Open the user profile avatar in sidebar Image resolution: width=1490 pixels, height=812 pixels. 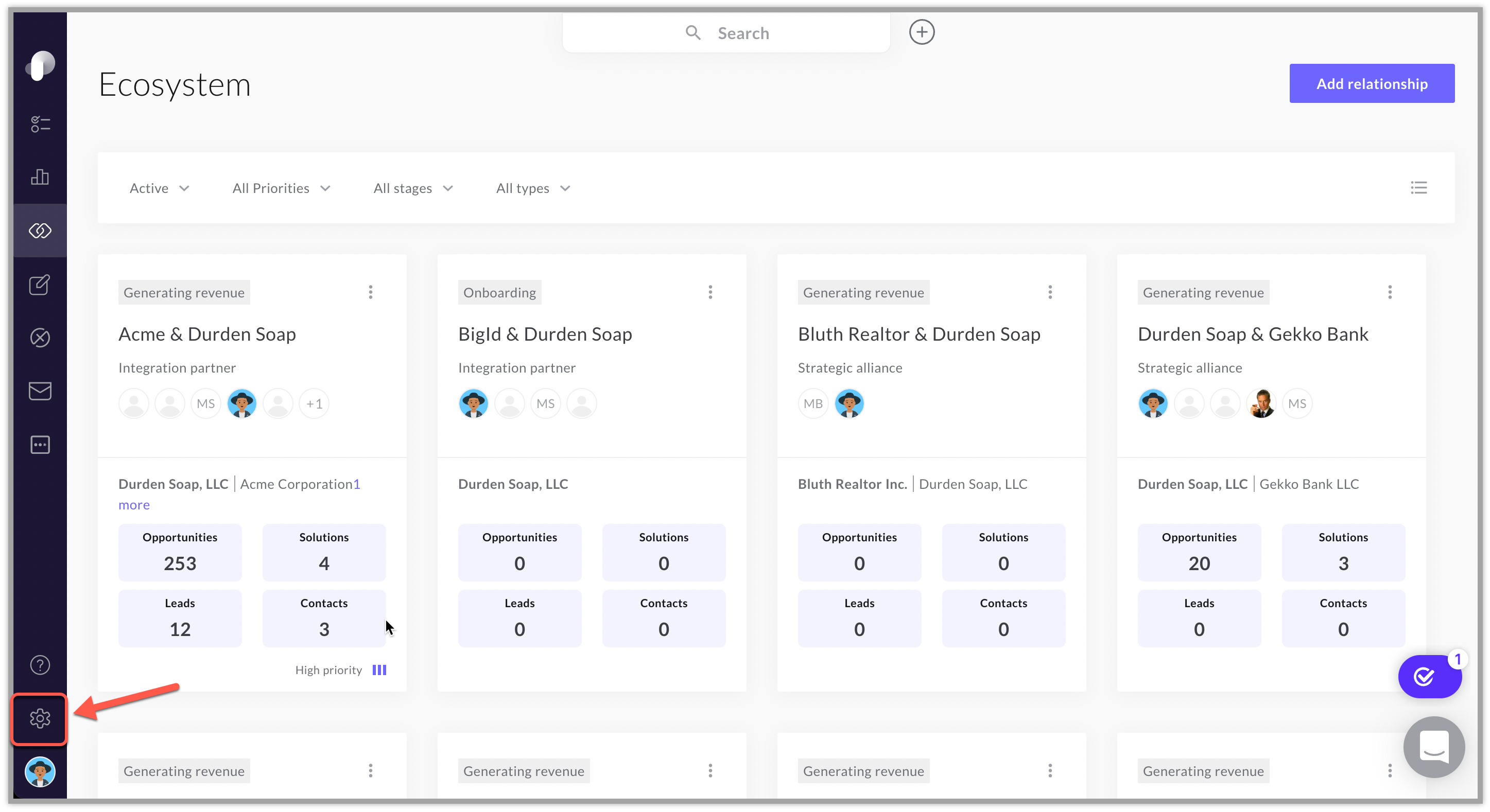40,772
